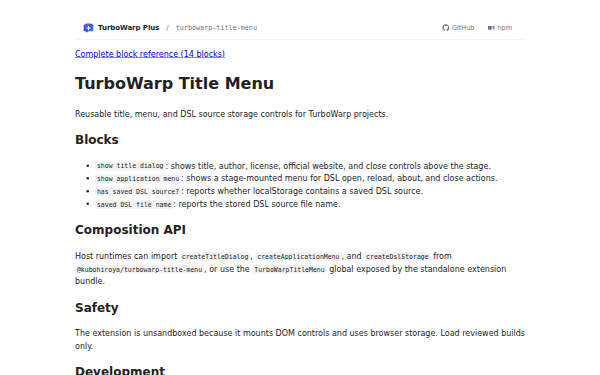The width and height of the screenshot is (600, 375).
Task: Click the Blocks section heading
Action: pyautogui.click(x=97, y=140)
